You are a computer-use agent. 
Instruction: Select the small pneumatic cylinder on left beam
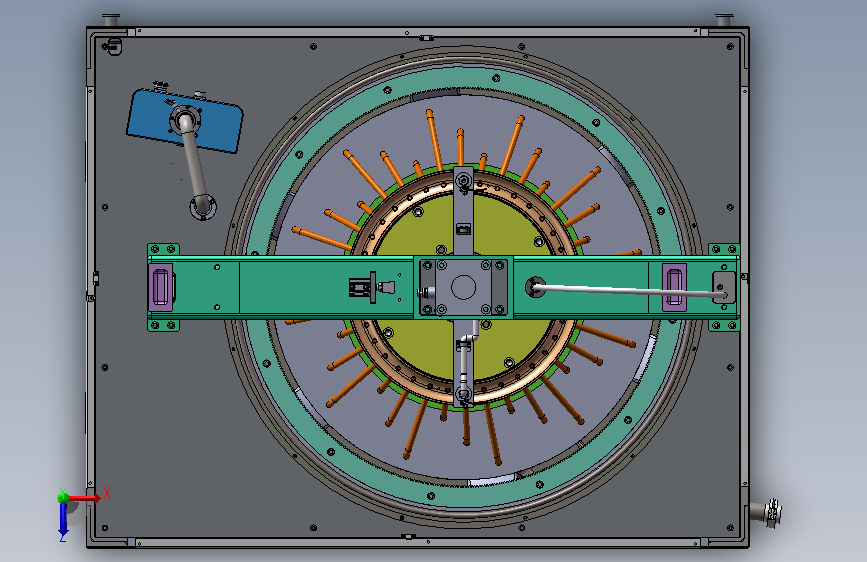point(372,288)
